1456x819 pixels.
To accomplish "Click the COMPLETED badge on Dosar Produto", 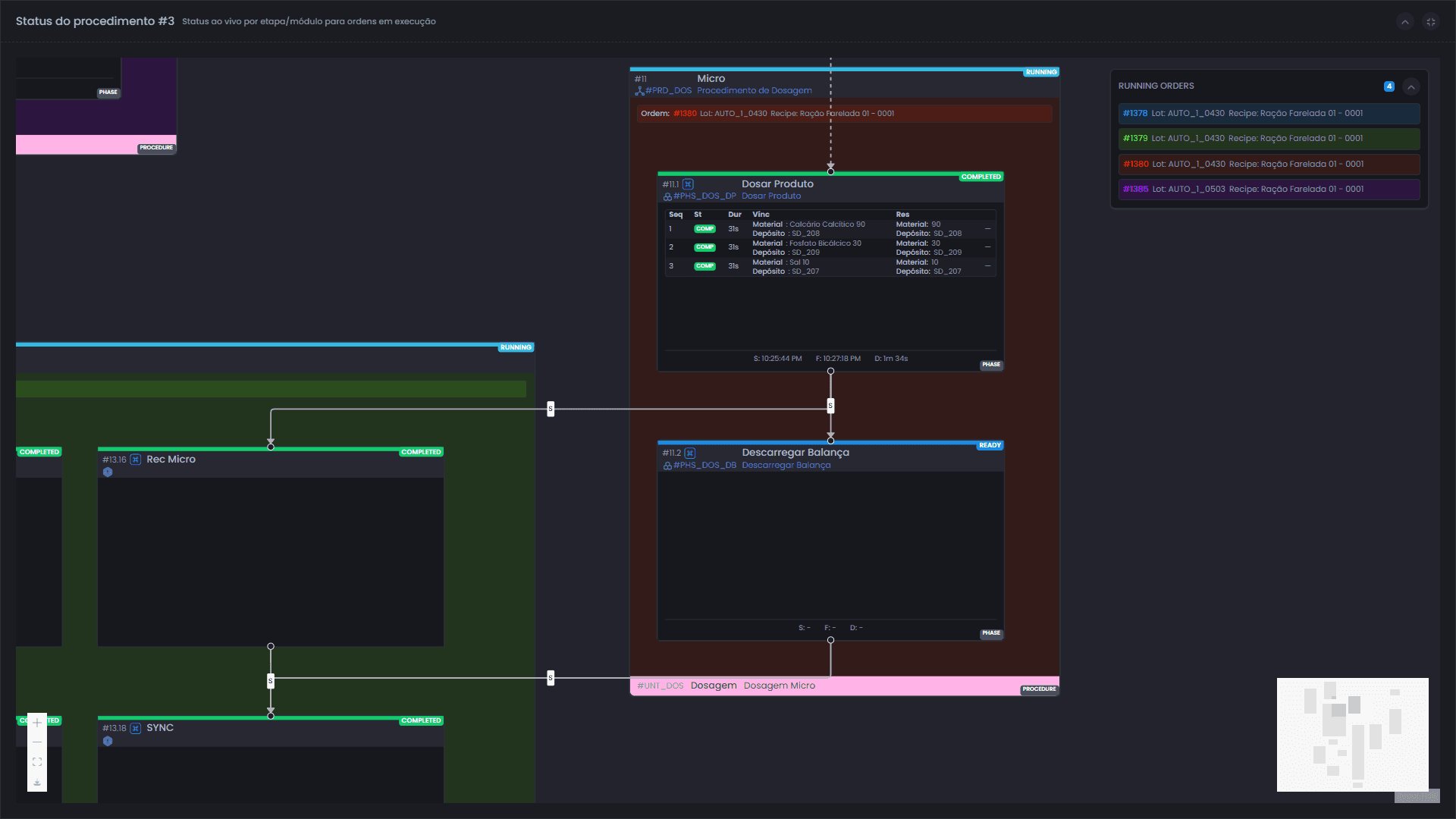I will [981, 177].
